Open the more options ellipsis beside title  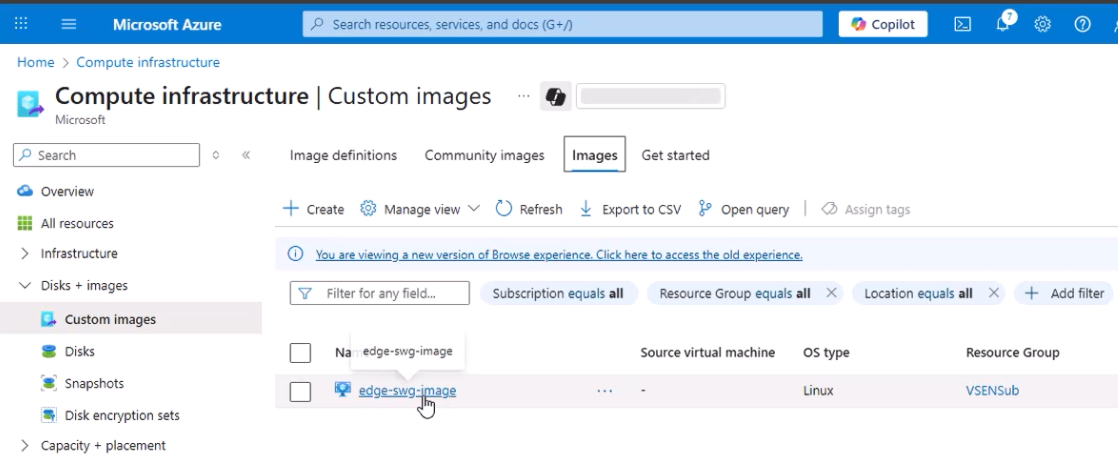524,96
